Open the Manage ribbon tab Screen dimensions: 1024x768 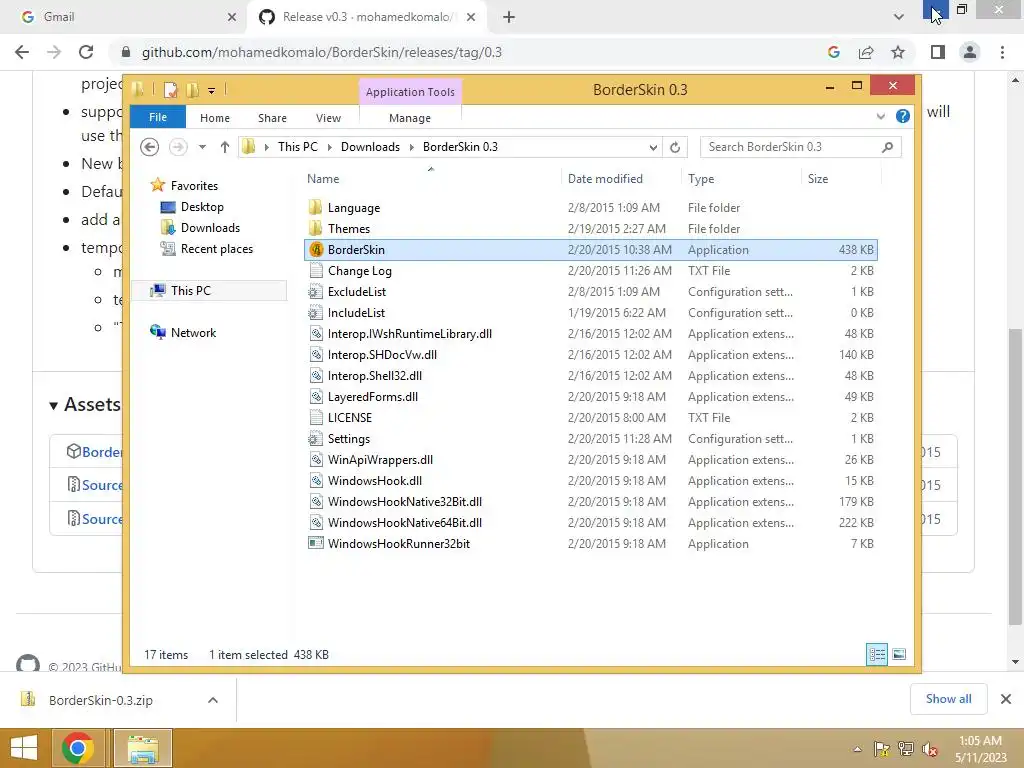pos(410,118)
